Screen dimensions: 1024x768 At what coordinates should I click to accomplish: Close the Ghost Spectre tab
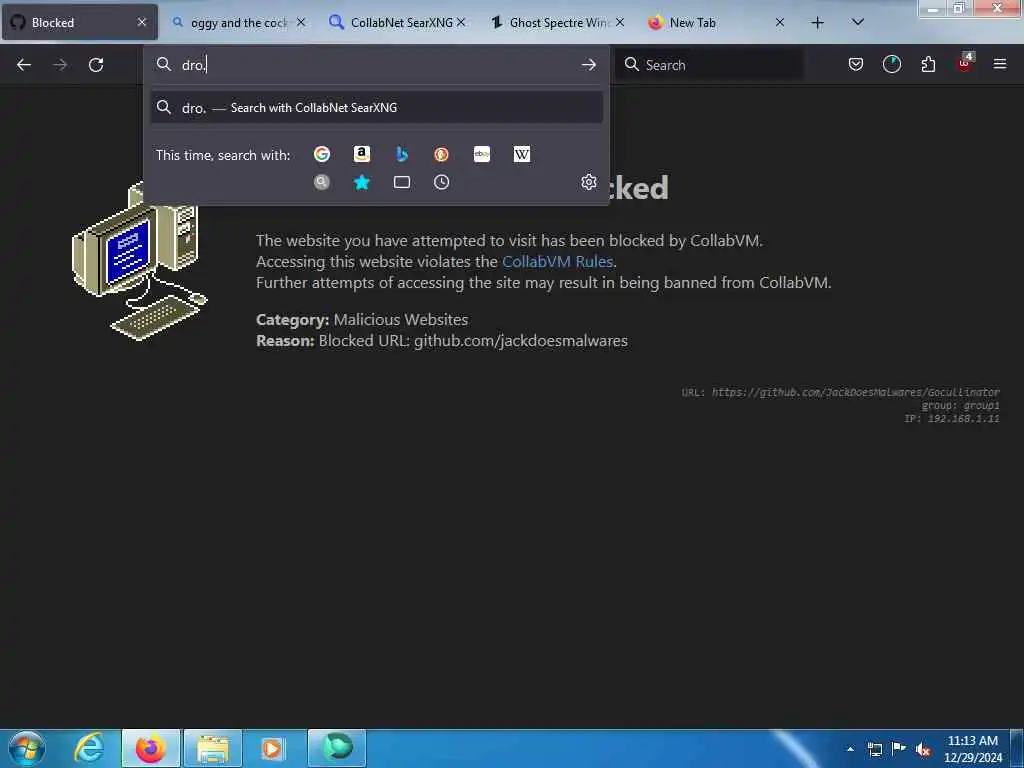pyautogui.click(x=620, y=22)
